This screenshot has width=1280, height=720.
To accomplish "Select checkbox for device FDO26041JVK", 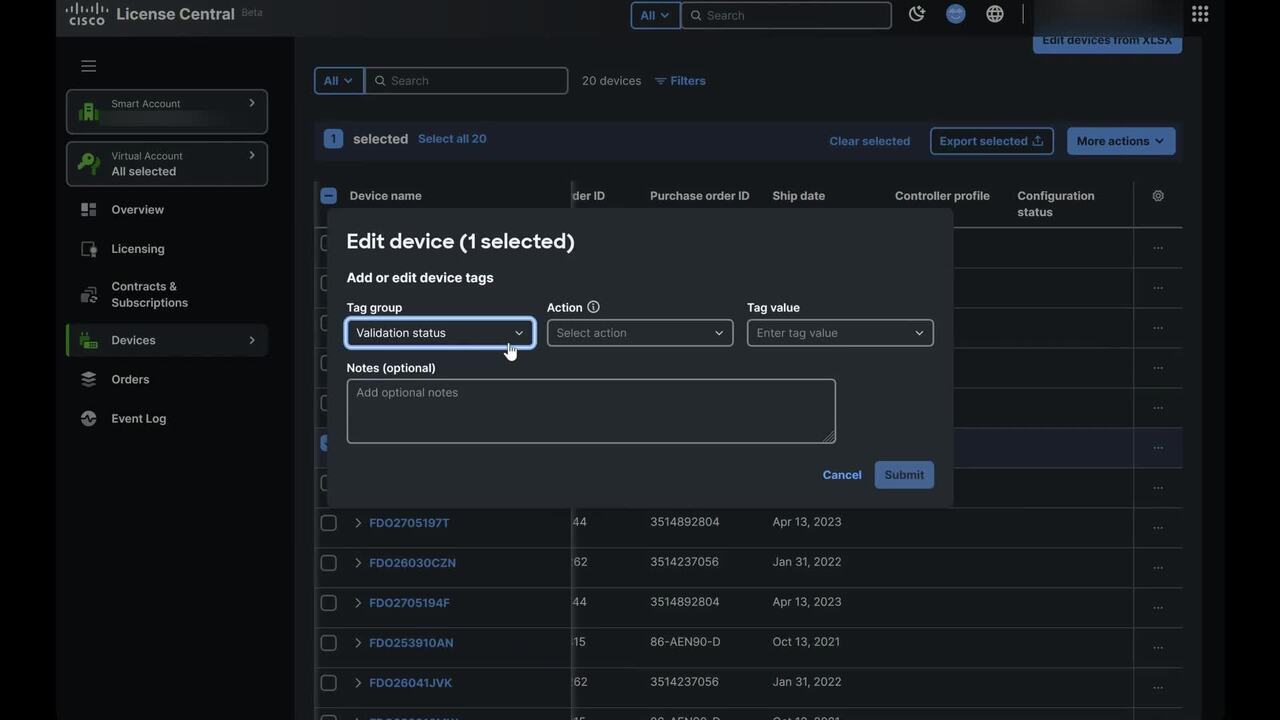I will click(x=329, y=683).
